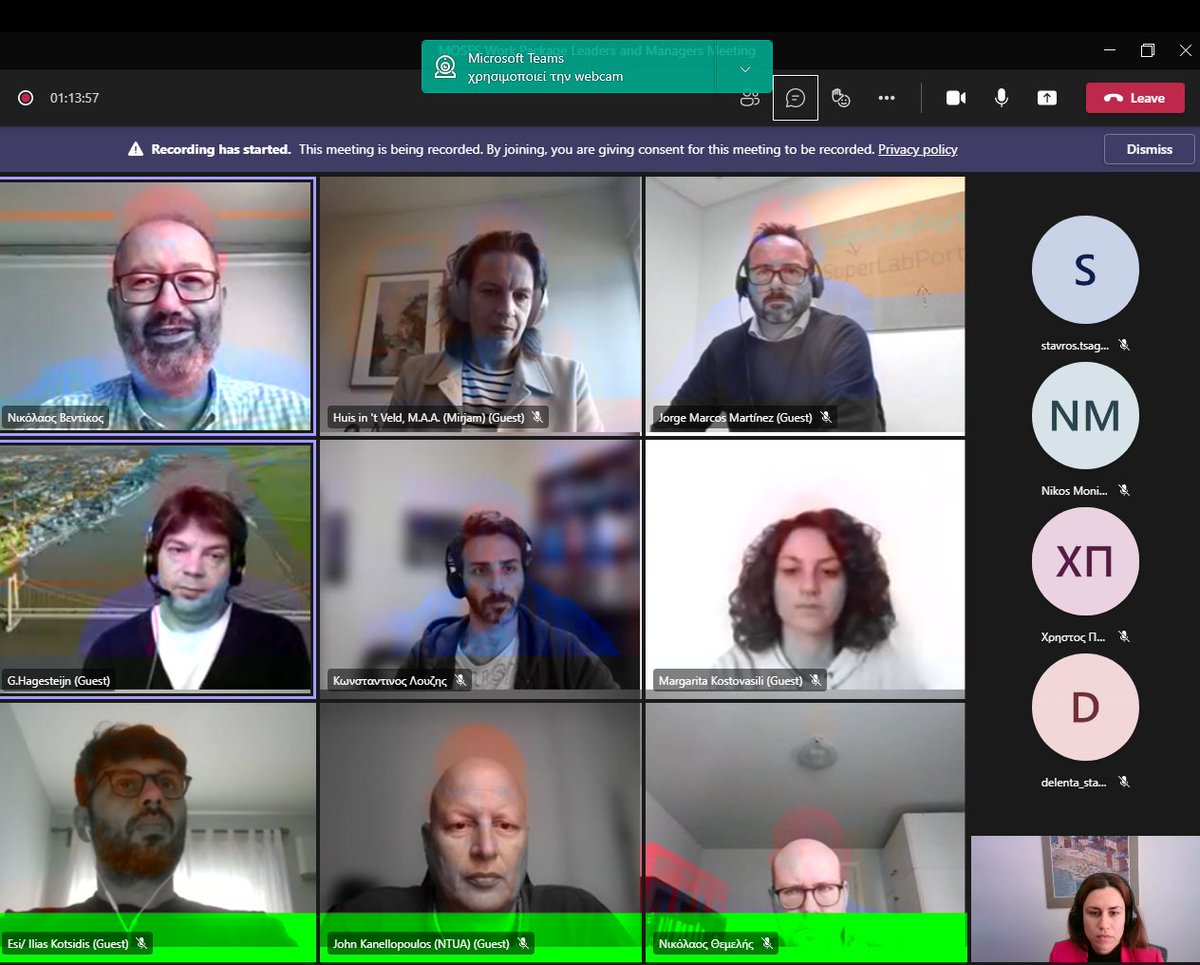Viewport: 1200px width, 965px height.
Task: Leave the meeting with the Leave button
Action: click(x=1135, y=98)
